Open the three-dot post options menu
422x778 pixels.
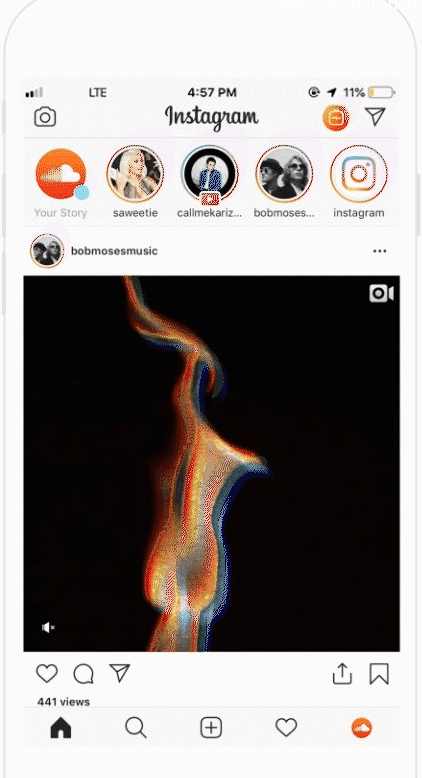380,251
